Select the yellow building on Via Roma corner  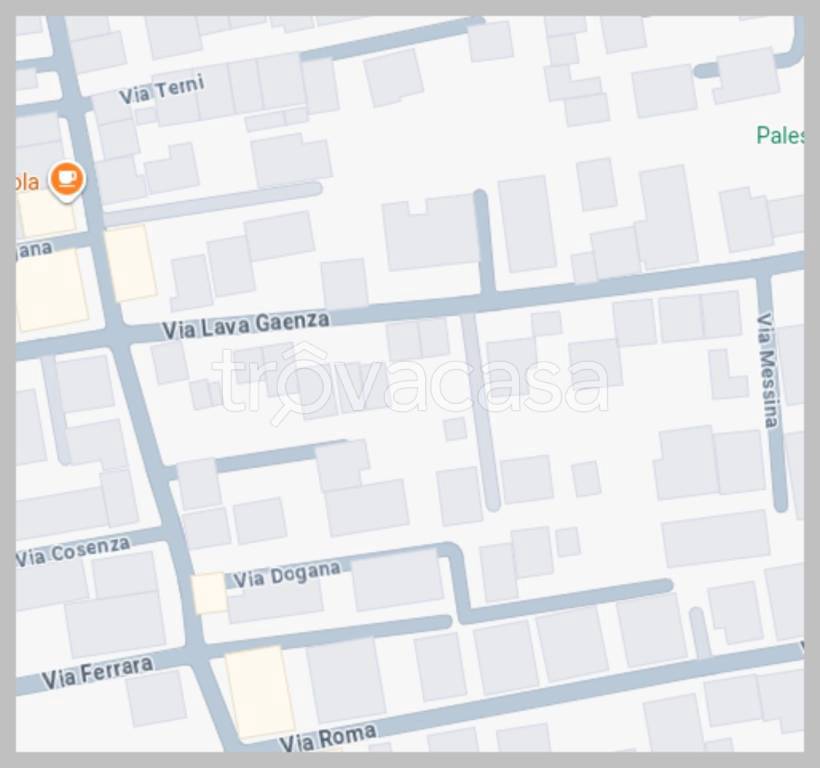(x=259, y=691)
